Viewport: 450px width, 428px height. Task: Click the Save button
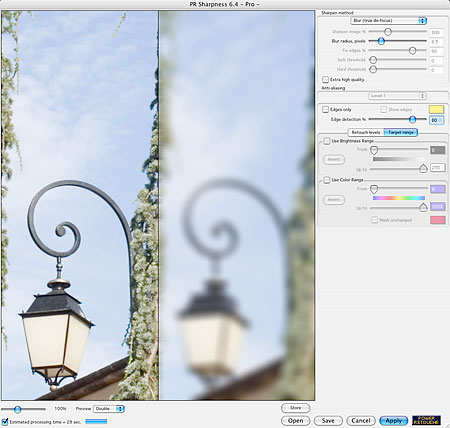pos(328,421)
